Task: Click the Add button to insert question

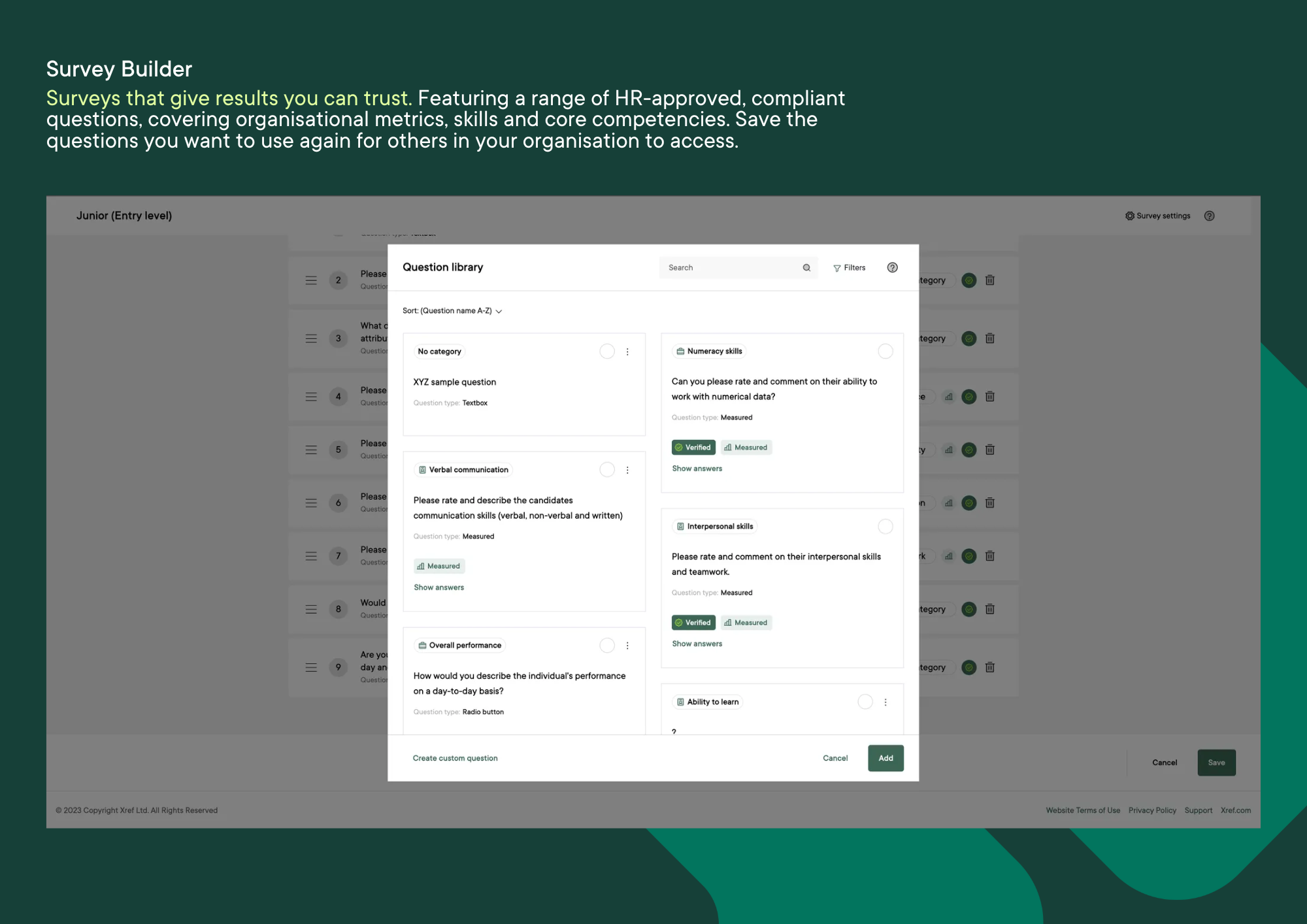Action: (x=885, y=758)
